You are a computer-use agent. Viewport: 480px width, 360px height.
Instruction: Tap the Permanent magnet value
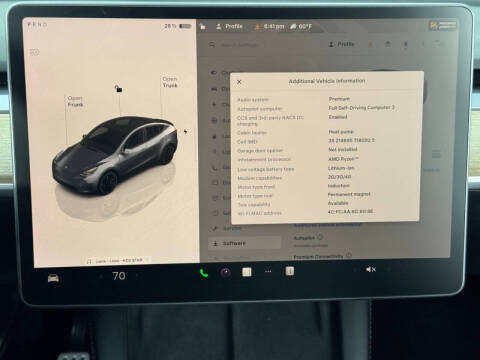click(x=349, y=194)
